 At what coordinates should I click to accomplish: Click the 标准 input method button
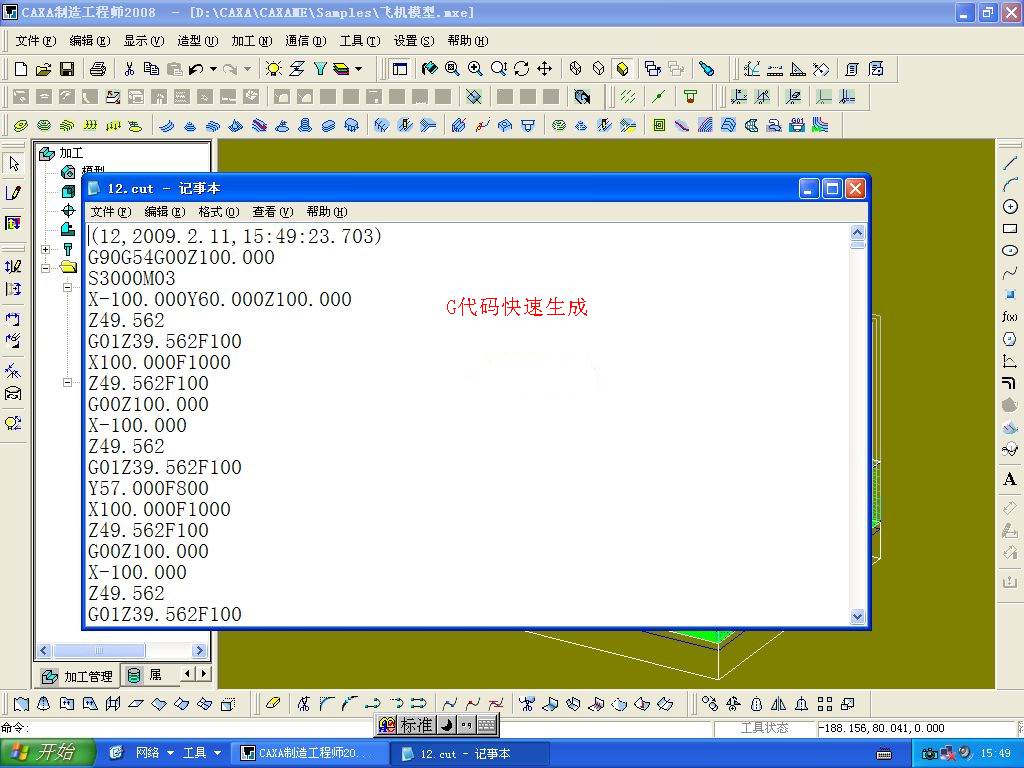click(x=416, y=725)
